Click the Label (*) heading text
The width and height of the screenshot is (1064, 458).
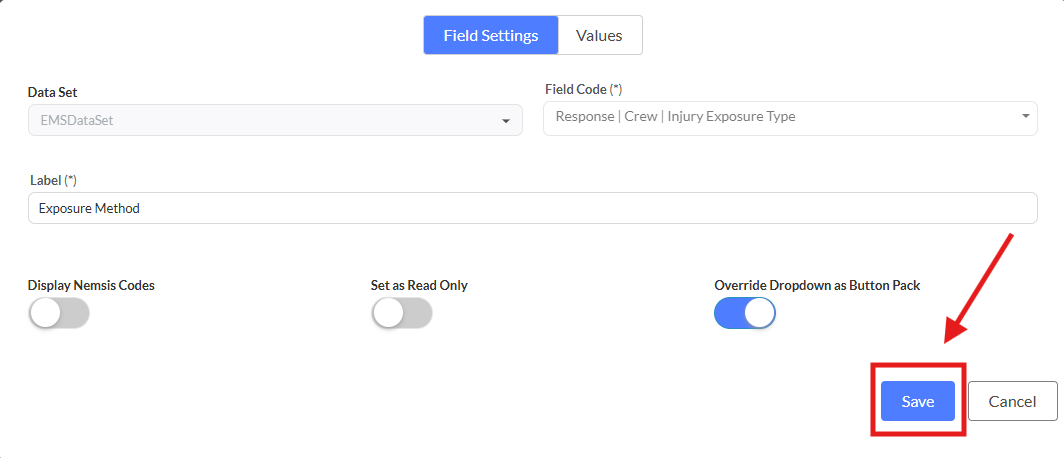pos(54,180)
